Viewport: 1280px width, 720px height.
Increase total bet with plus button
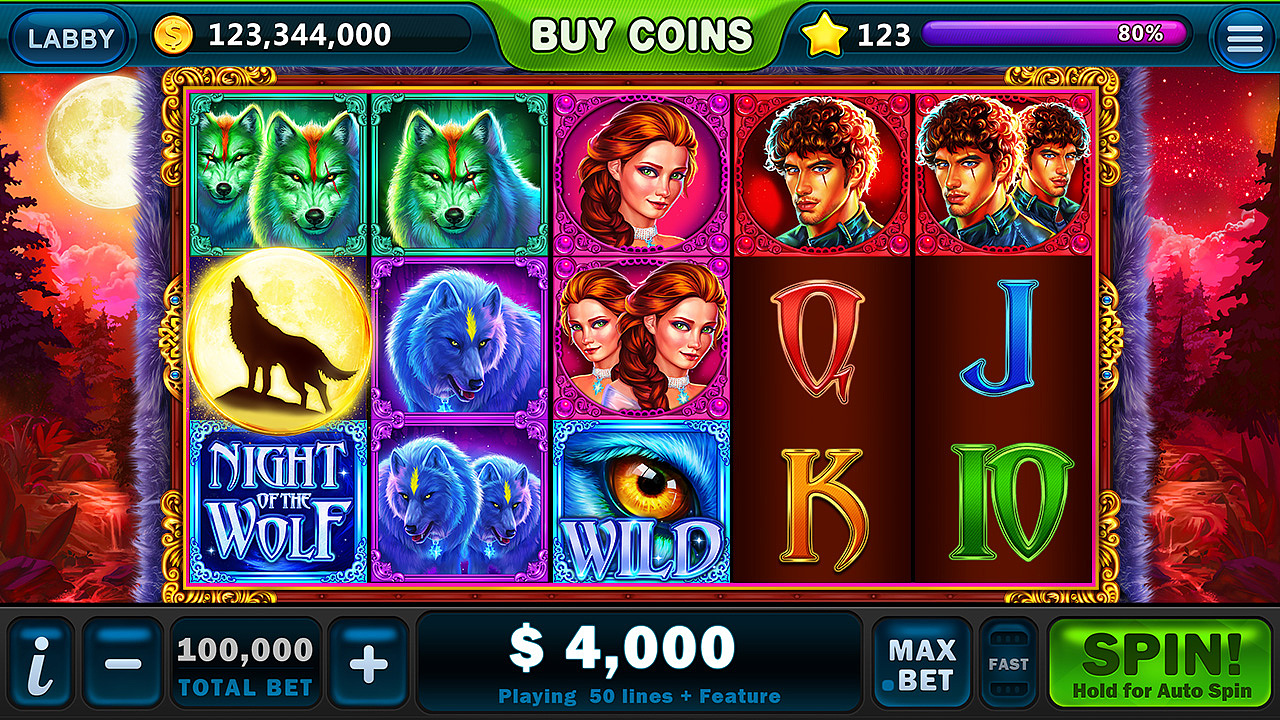(368, 663)
